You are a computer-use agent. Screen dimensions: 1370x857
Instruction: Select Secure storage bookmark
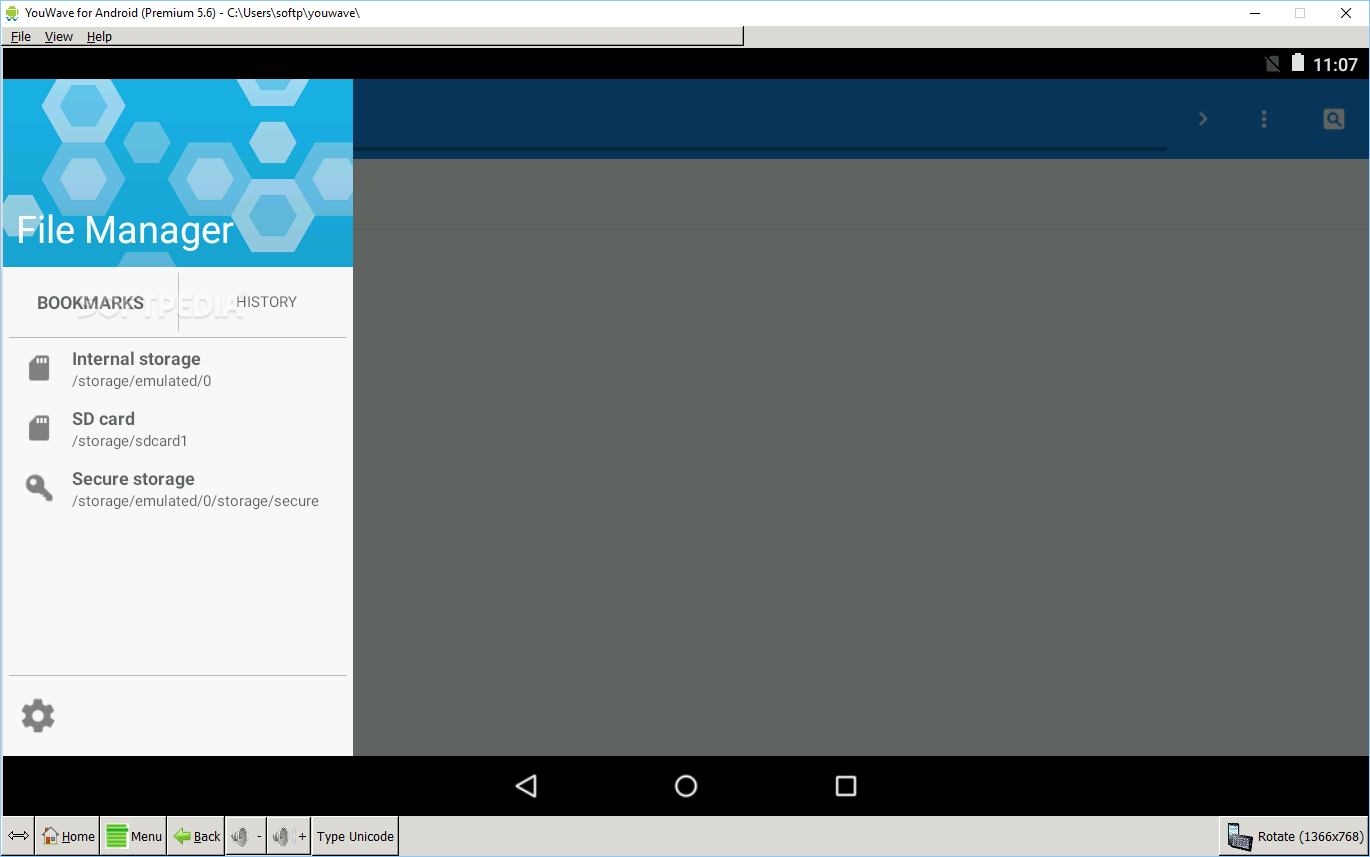click(x=178, y=488)
